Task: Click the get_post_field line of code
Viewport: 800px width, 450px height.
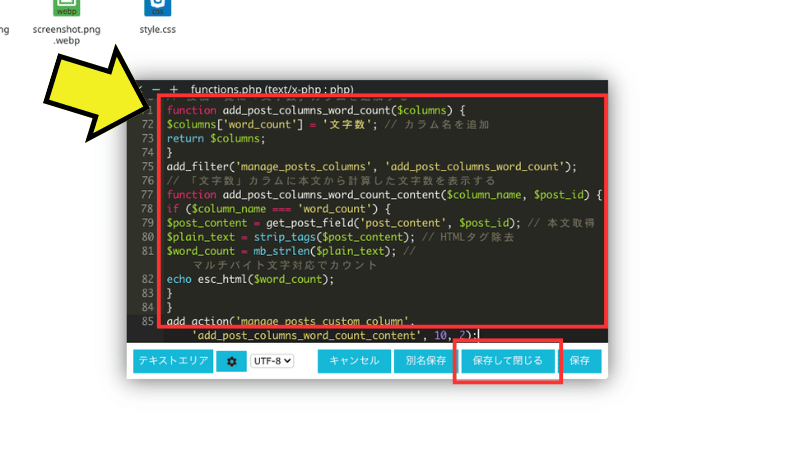Action: point(350,223)
